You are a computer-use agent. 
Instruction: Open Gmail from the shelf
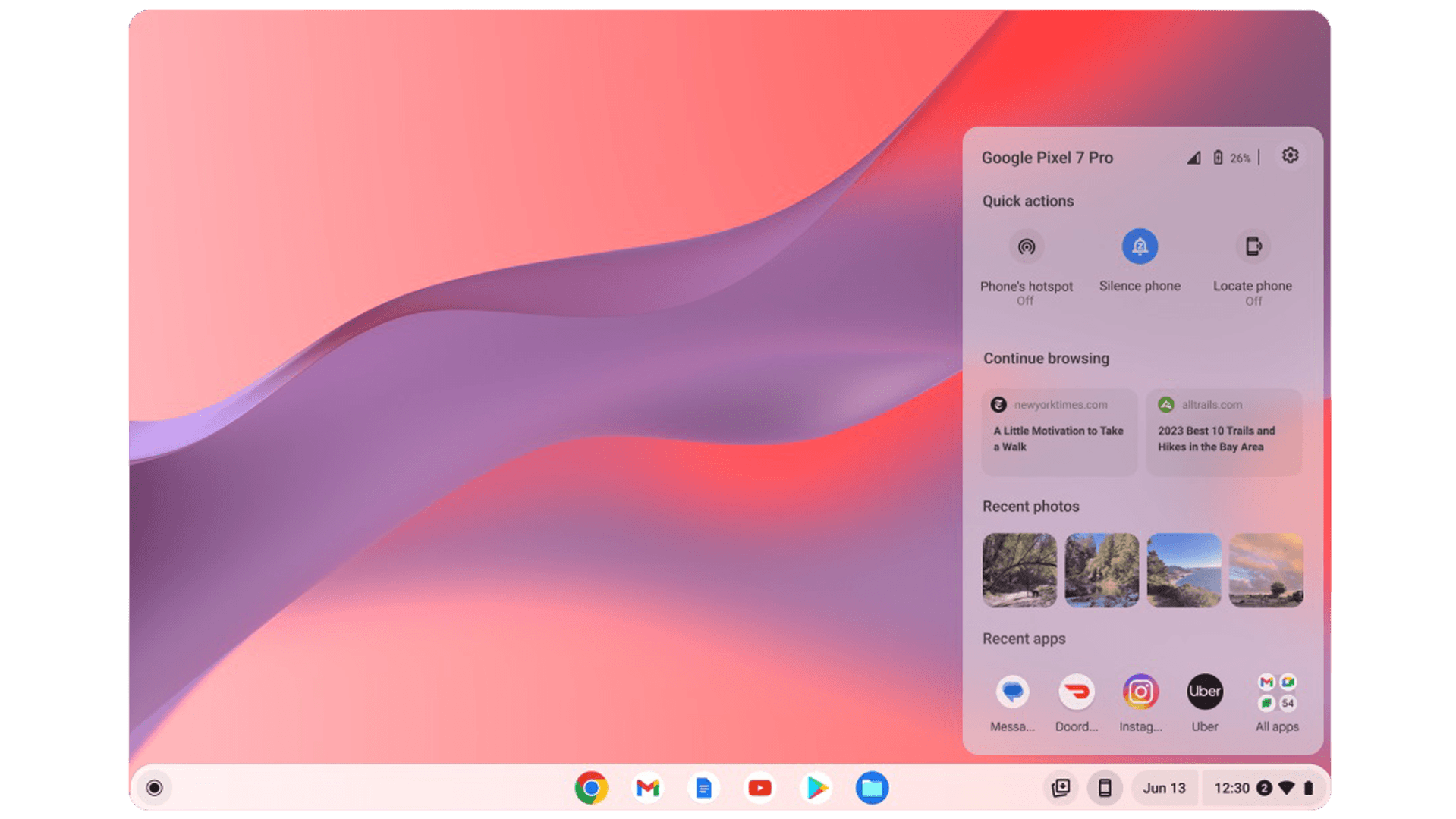646,788
